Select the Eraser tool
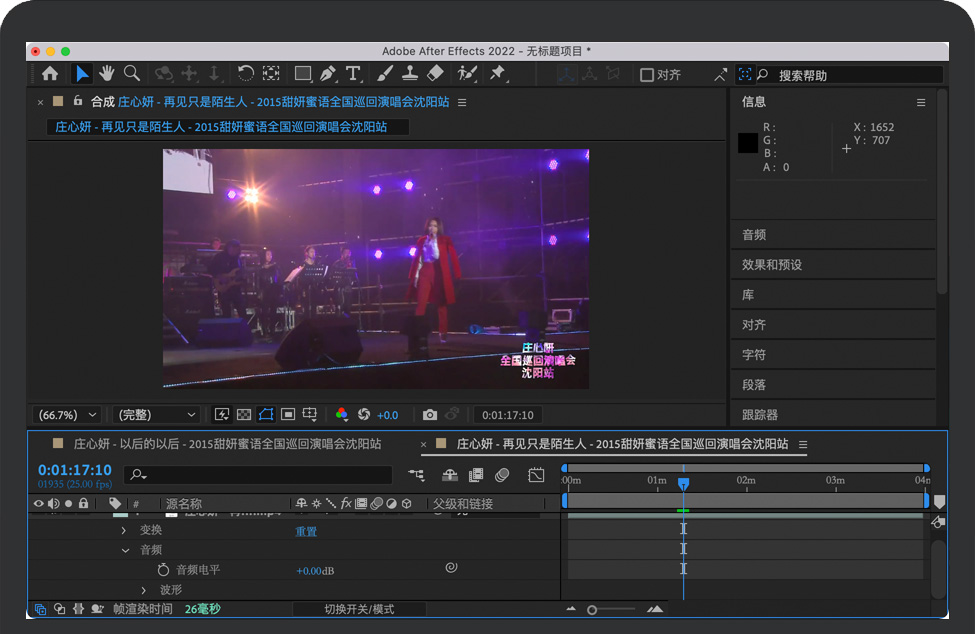The image size is (975, 634). [x=435, y=74]
